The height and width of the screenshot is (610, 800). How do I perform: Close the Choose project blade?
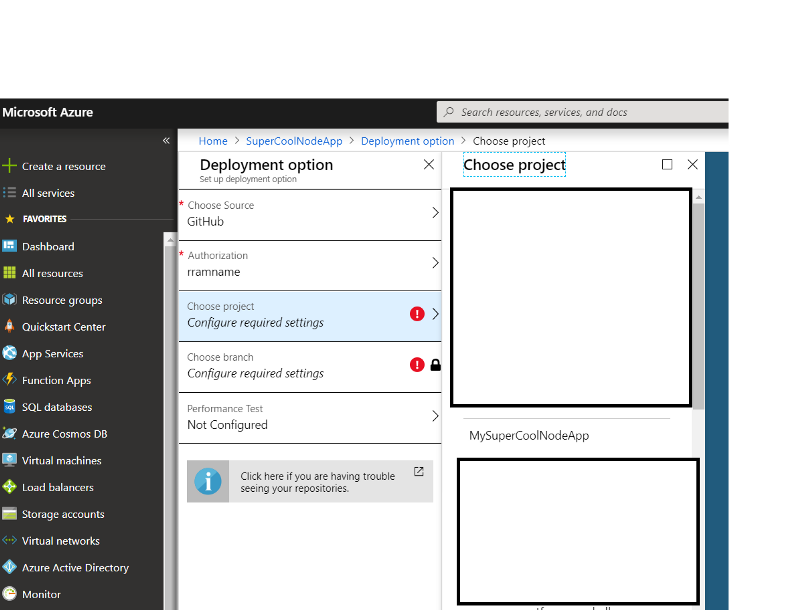coord(692,164)
